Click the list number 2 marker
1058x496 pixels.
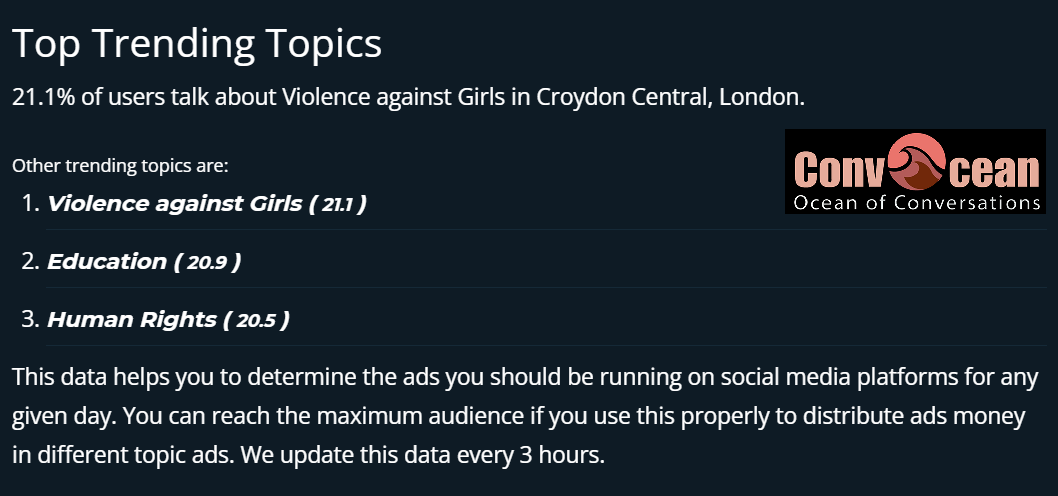(32, 261)
